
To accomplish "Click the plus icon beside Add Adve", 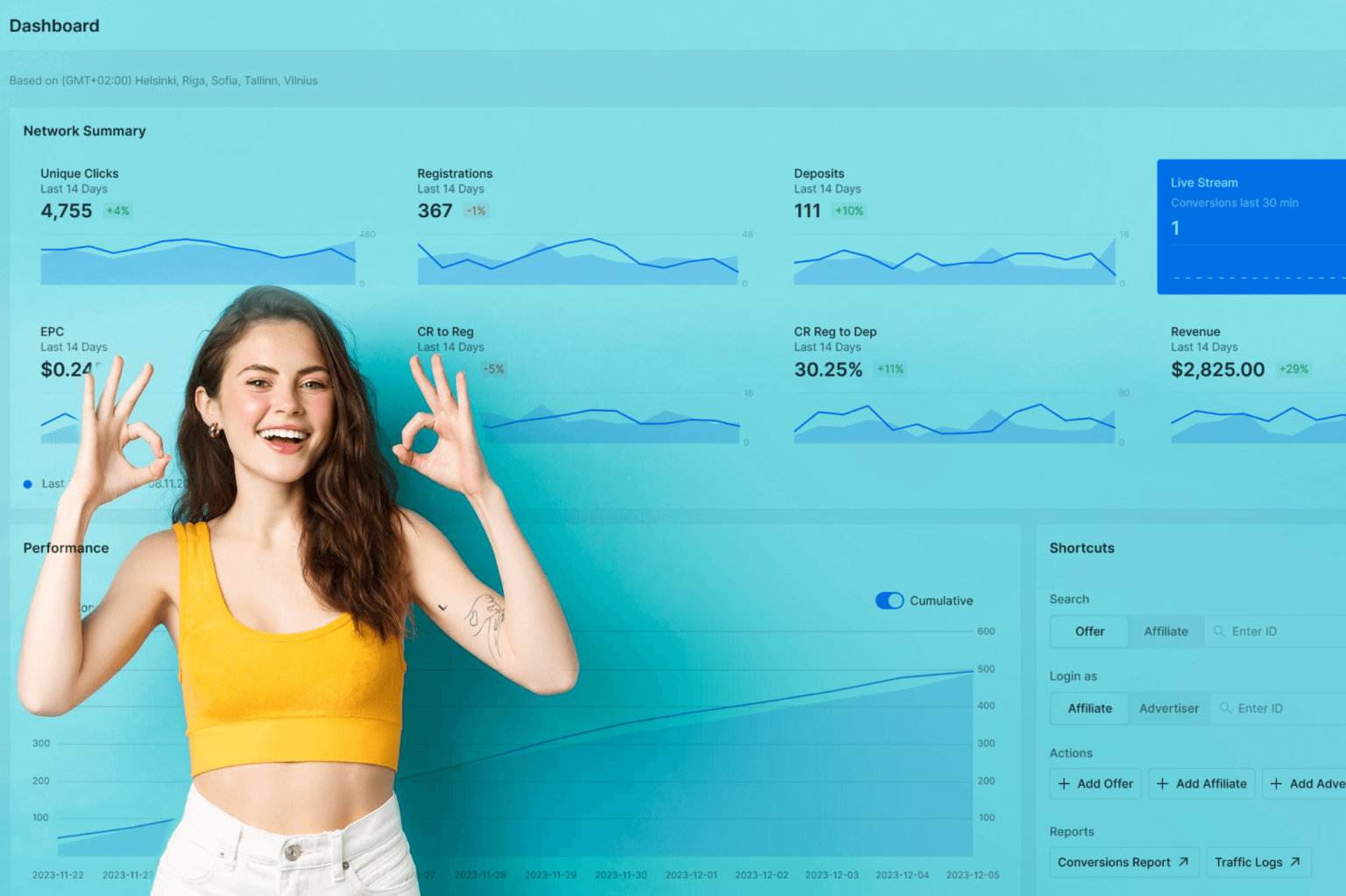I will click(x=1276, y=784).
